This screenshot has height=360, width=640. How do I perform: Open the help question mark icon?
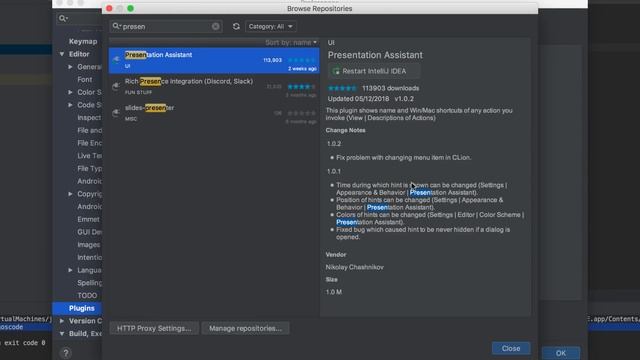tap(66, 353)
